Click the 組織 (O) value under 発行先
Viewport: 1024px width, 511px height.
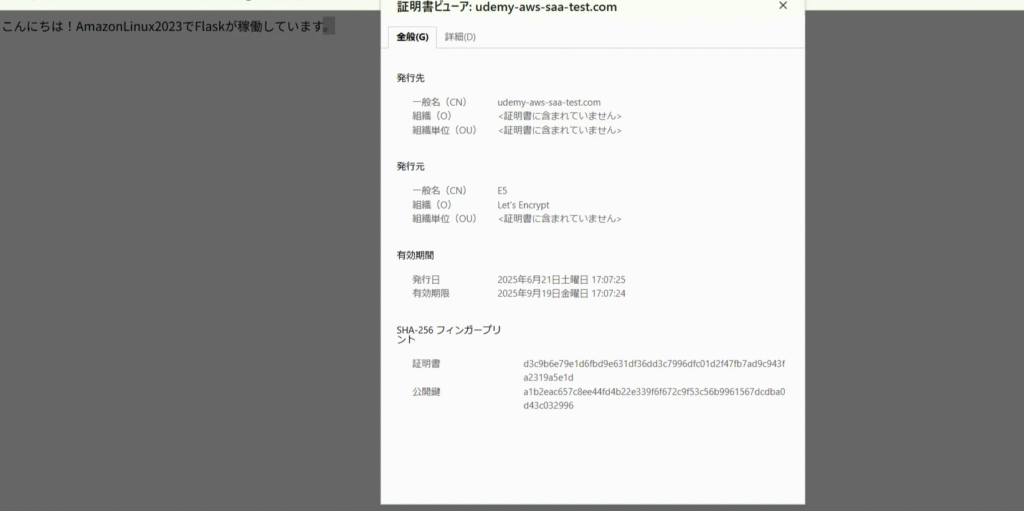pyautogui.click(x=560, y=116)
